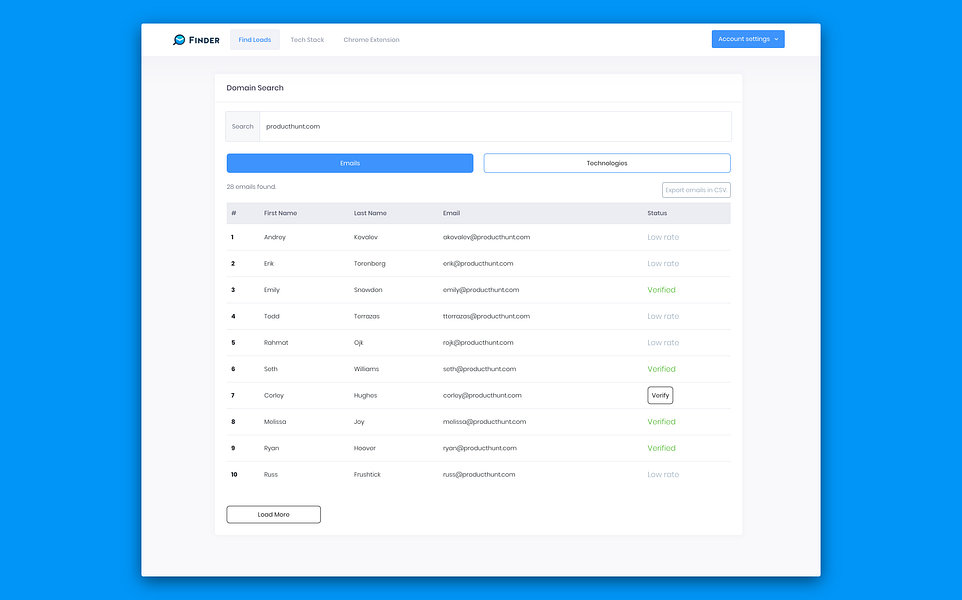Click Verified status for Seth Williams
962x600 pixels.
(661, 369)
